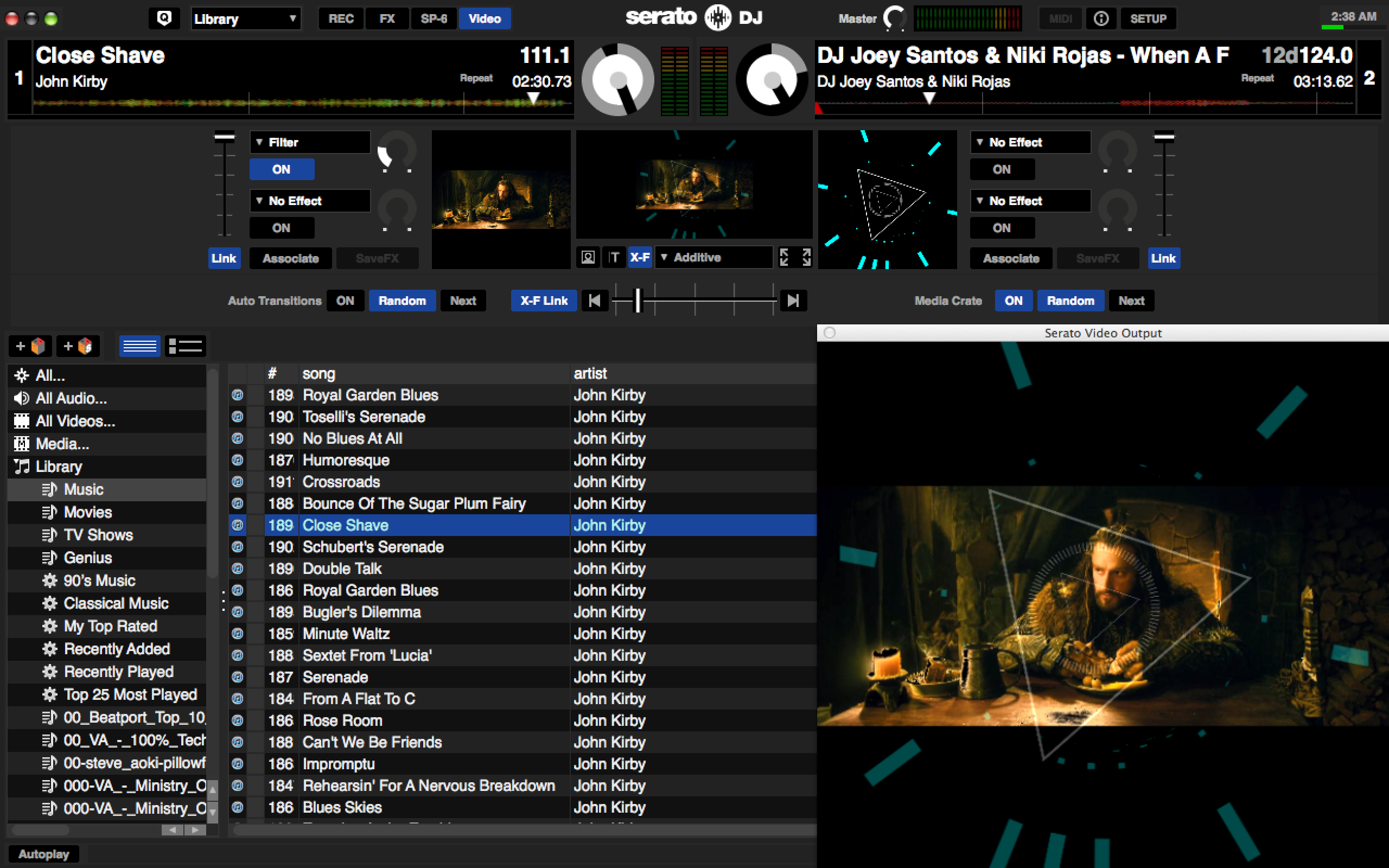Open the left Filter effect dropdown
Viewport: 1389px width, 868px height.
(310, 142)
